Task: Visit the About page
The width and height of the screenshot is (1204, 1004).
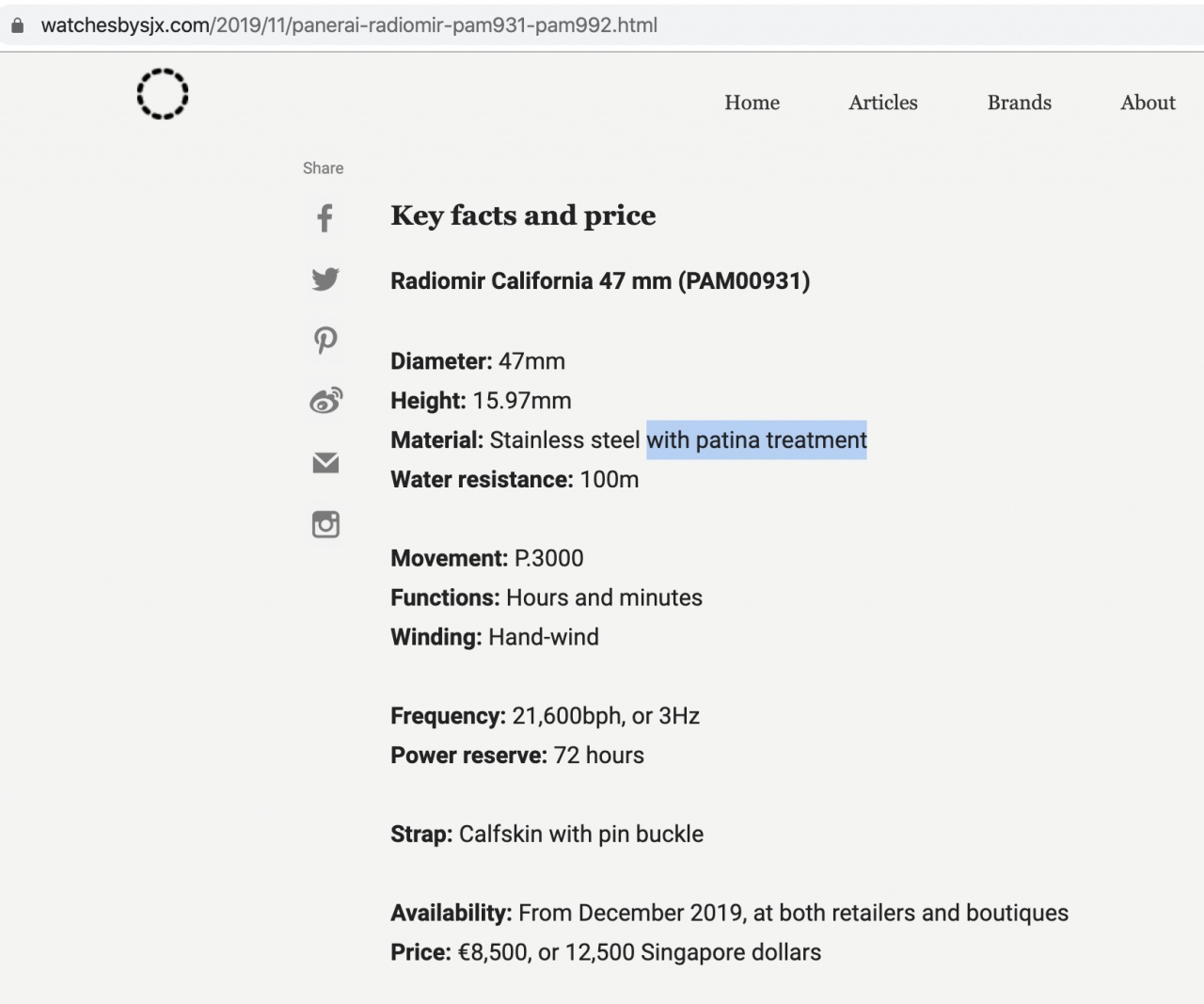Action: click(1148, 103)
